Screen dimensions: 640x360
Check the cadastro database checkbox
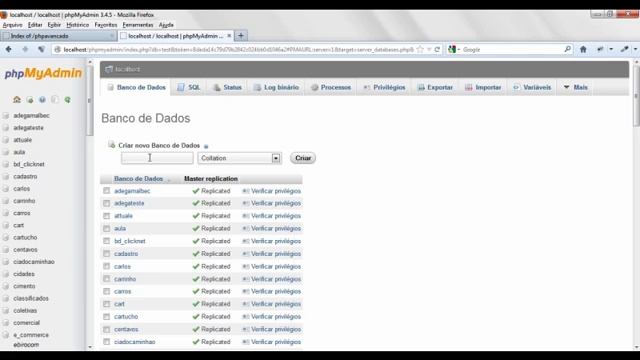tap(107, 254)
